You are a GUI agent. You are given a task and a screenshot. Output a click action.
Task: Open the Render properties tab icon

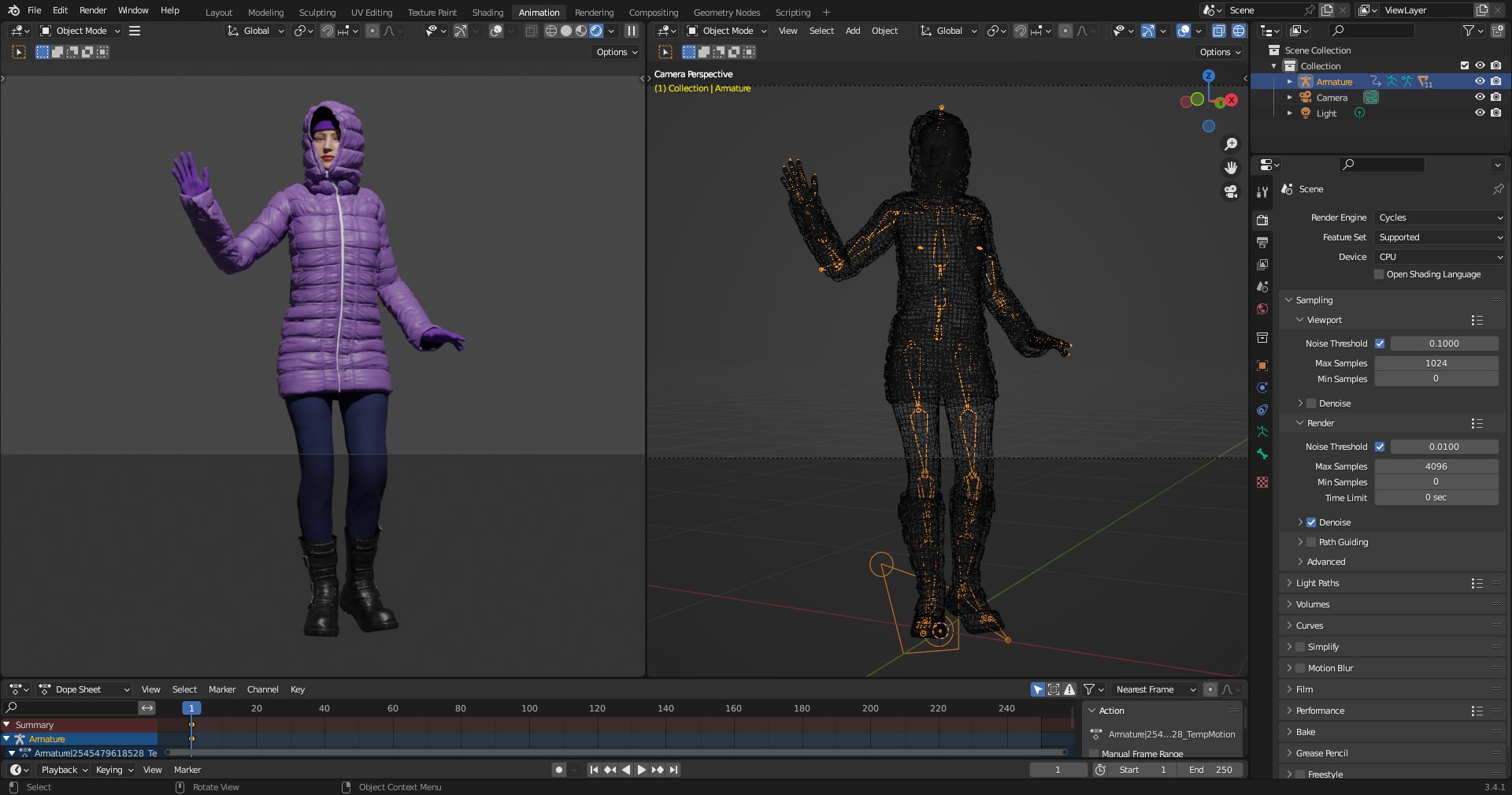tap(1262, 220)
